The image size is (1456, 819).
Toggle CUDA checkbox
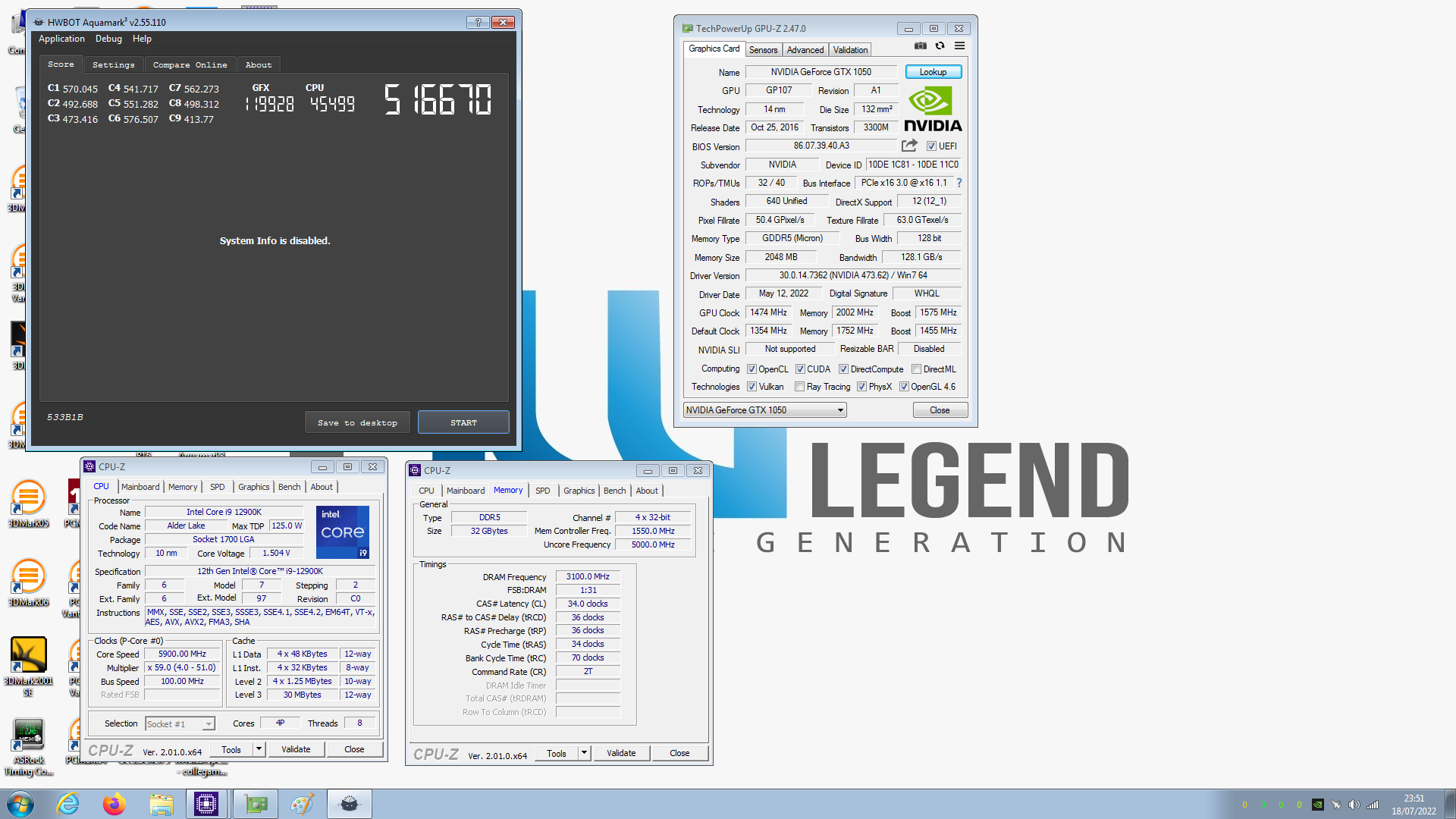(800, 369)
